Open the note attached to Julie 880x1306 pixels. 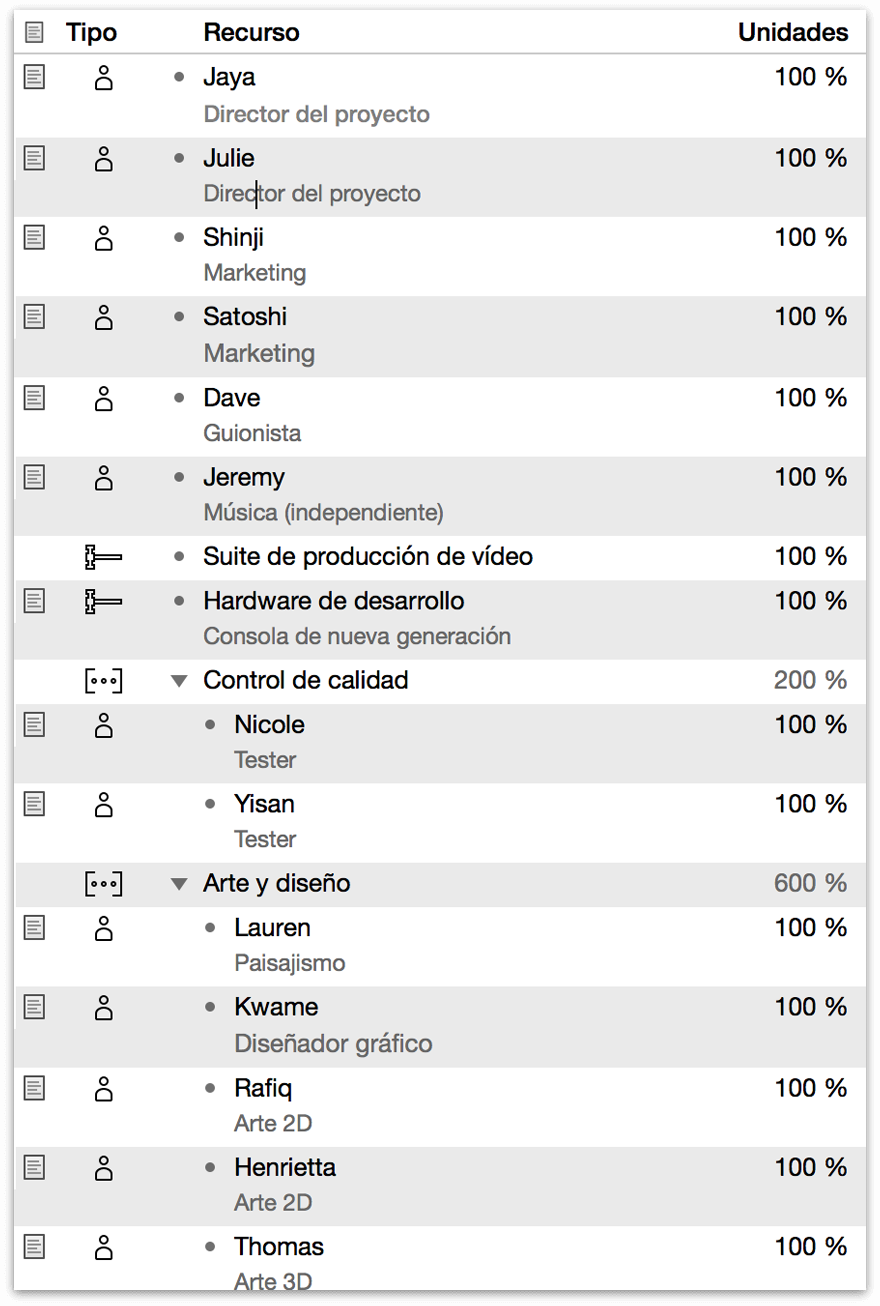pos(31,158)
